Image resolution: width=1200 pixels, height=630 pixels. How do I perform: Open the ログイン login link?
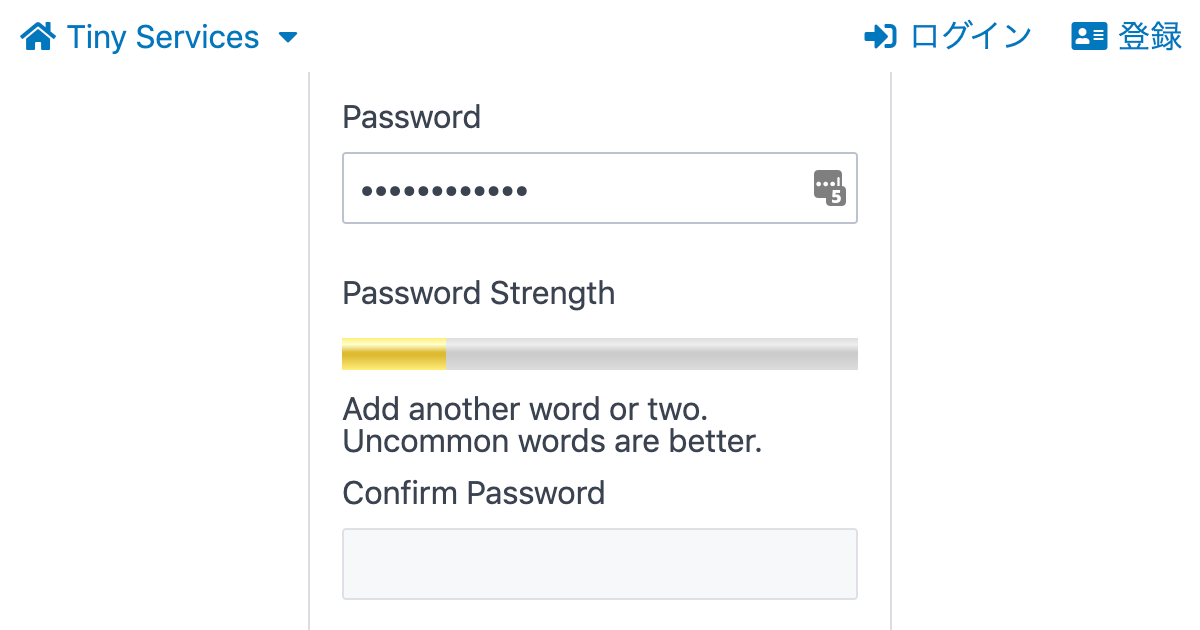(970, 37)
